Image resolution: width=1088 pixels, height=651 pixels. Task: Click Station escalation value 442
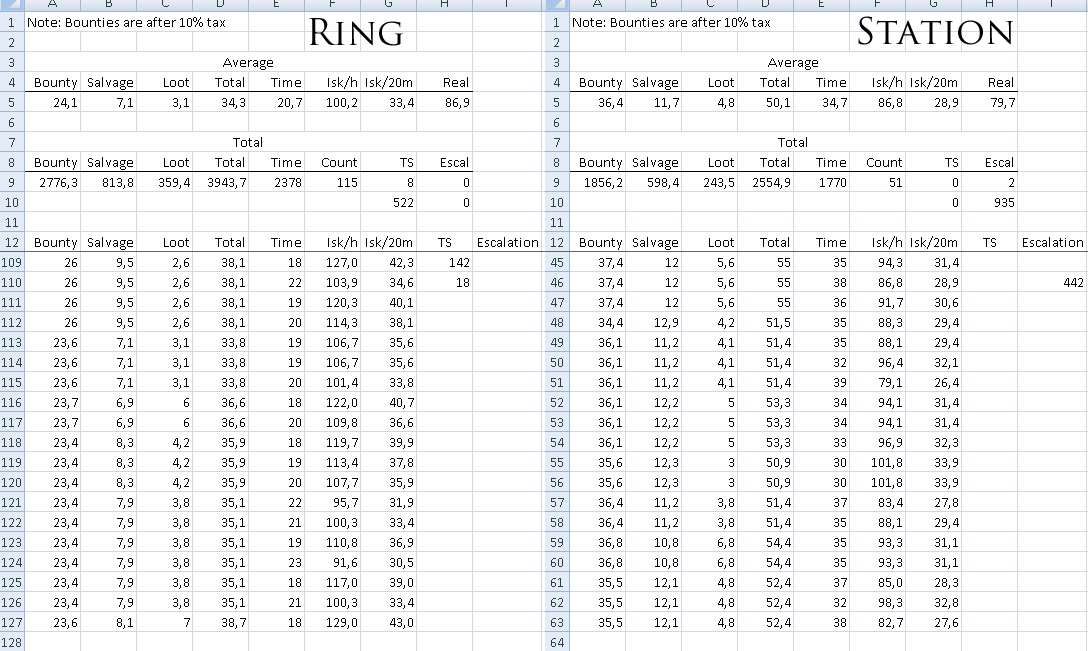coord(1052,282)
